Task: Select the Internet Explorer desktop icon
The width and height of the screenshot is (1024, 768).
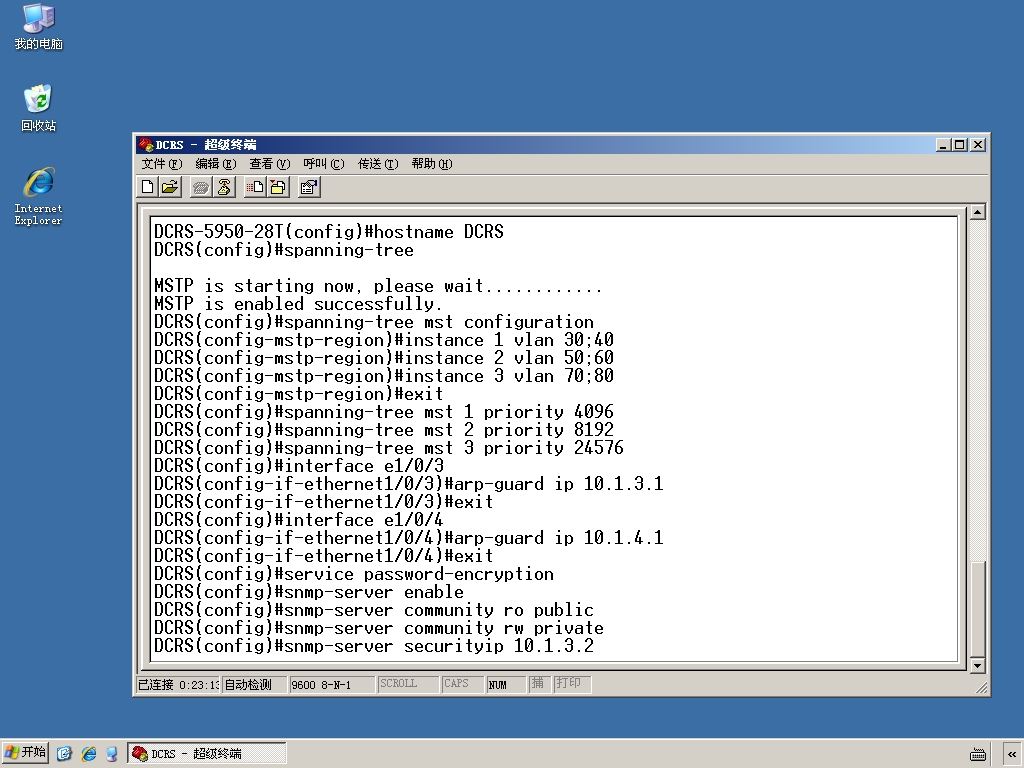Action: (38, 196)
